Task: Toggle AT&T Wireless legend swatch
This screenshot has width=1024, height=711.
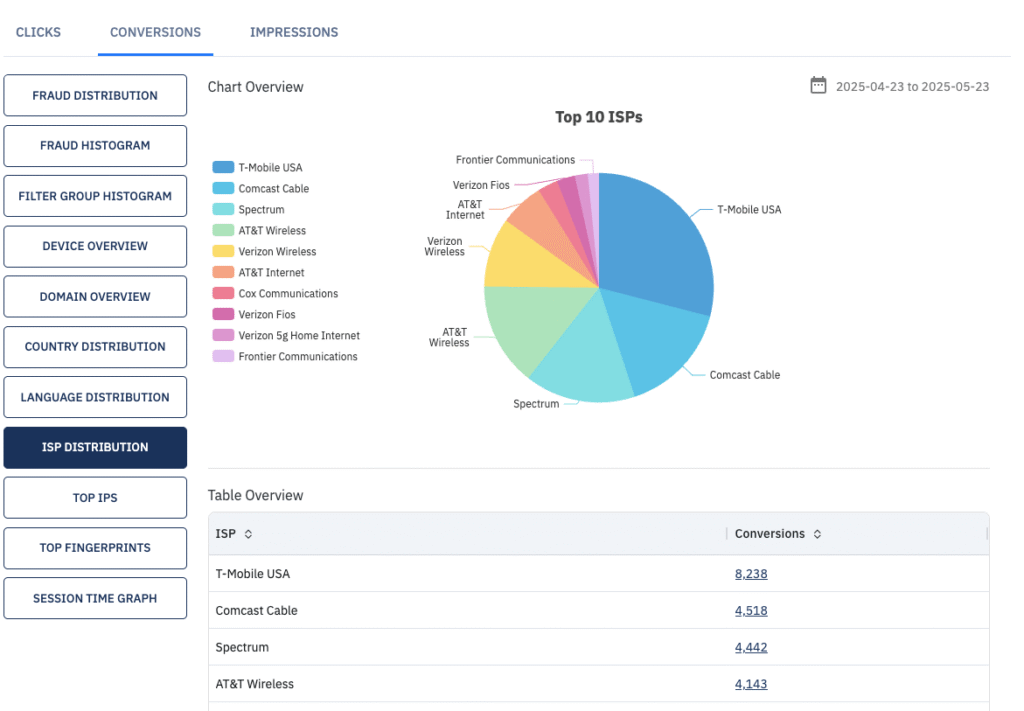Action: (x=223, y=230)
